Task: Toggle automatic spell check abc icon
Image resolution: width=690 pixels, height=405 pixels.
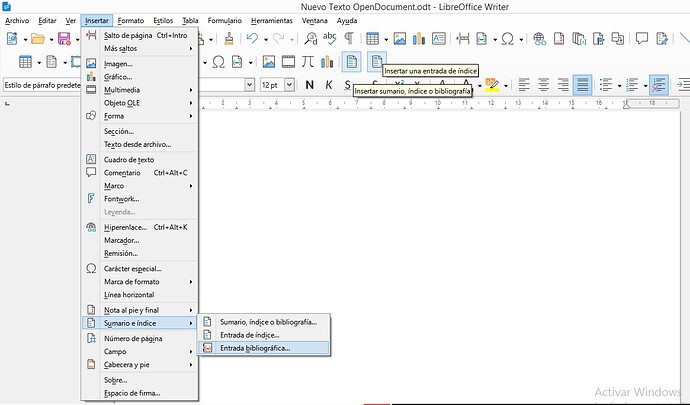Action: coord(330,39)
